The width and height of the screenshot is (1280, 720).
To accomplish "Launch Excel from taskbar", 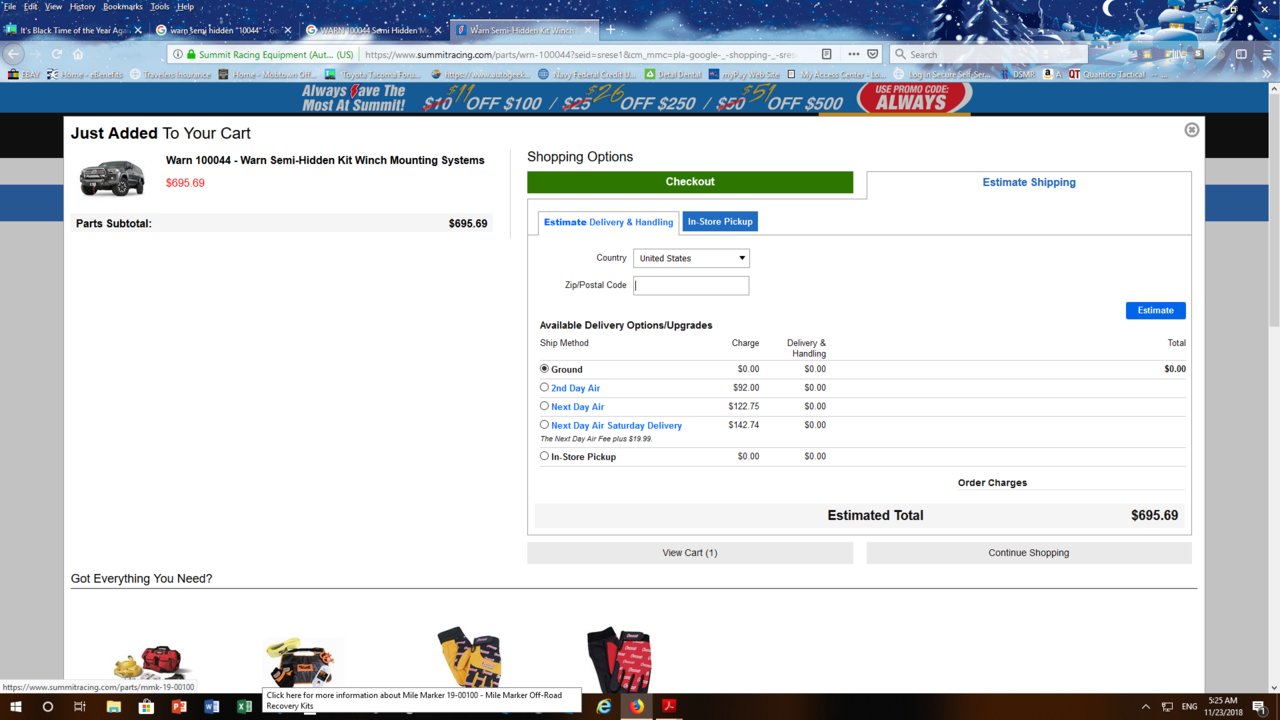I will click(x=244, y=707).
